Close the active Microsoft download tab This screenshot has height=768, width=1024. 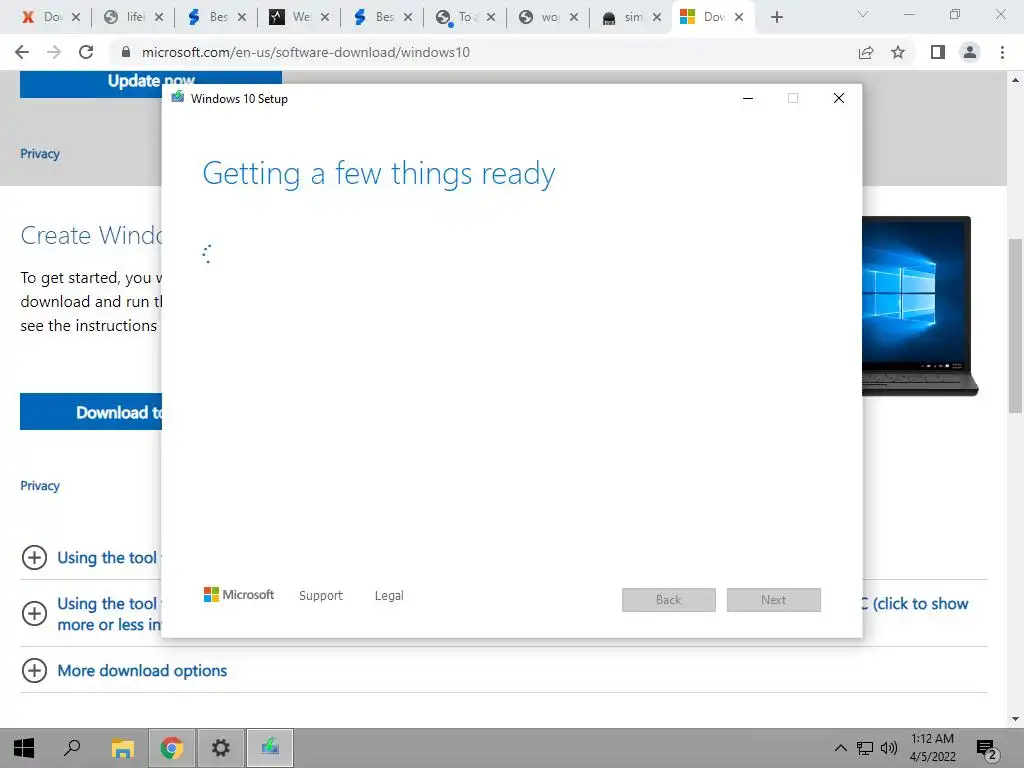[739, 18]
